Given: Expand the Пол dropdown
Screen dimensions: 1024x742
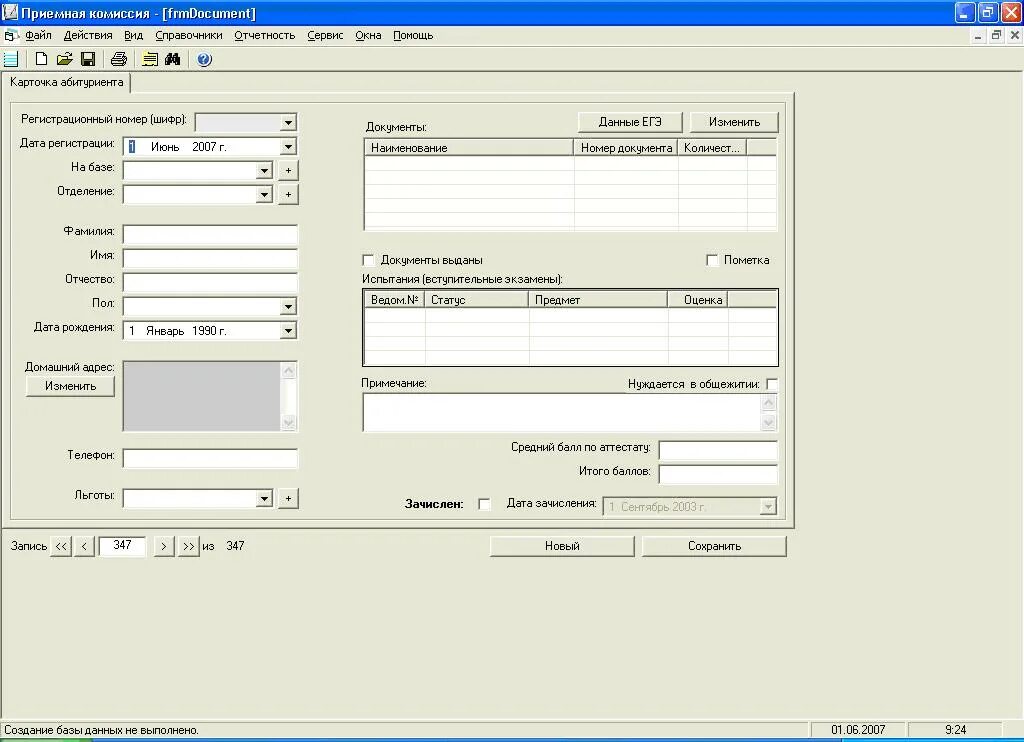Looking at the screenshot, I should (288, 307).
